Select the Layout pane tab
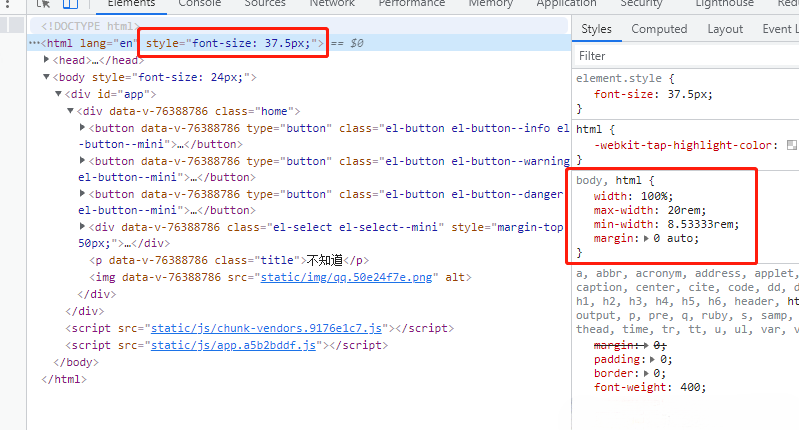Image resolution: width=799 pixels, height=430 pixels. pyautogui.click(x=725, y=29)
